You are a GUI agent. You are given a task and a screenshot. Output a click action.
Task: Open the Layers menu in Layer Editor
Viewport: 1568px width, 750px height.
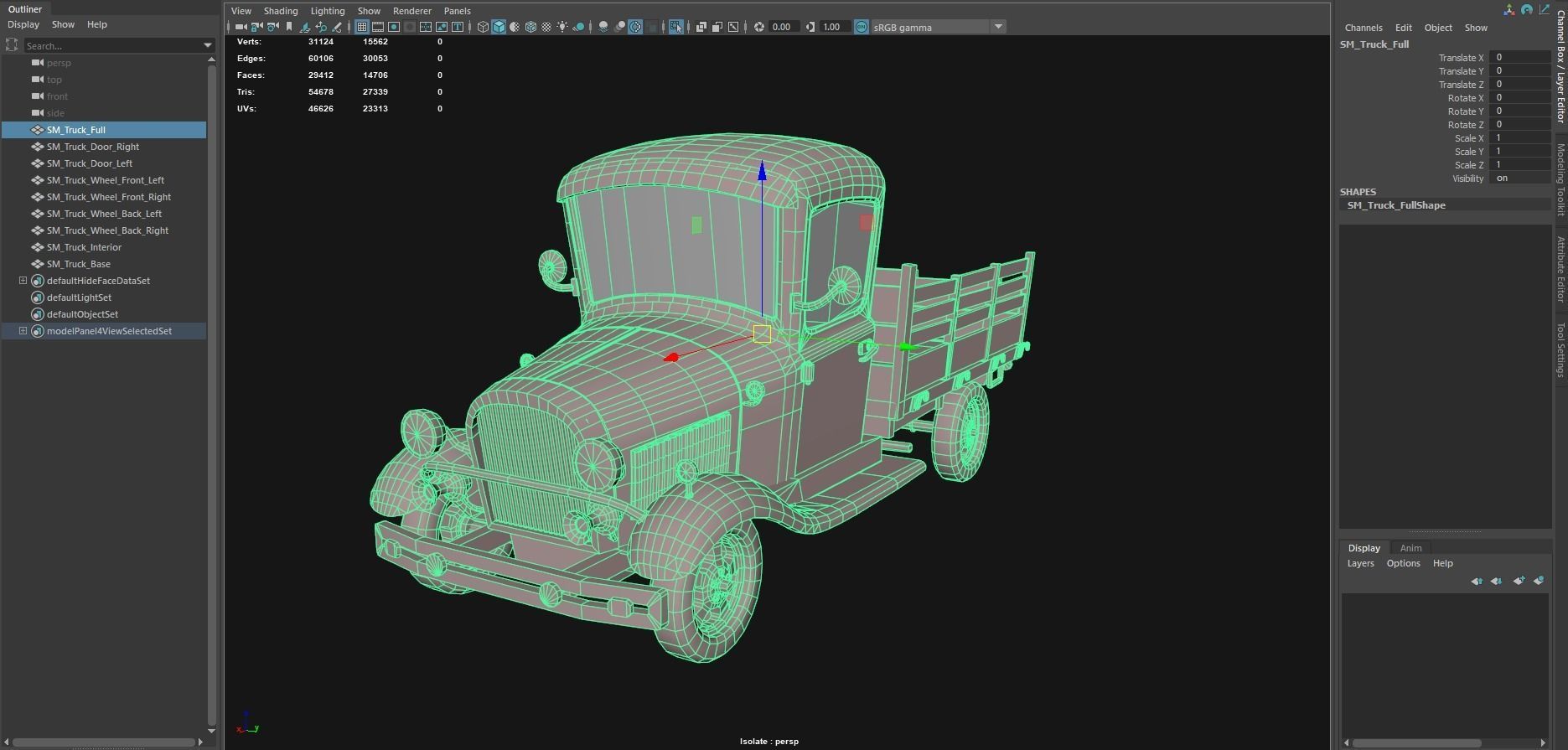(1360, 563)
